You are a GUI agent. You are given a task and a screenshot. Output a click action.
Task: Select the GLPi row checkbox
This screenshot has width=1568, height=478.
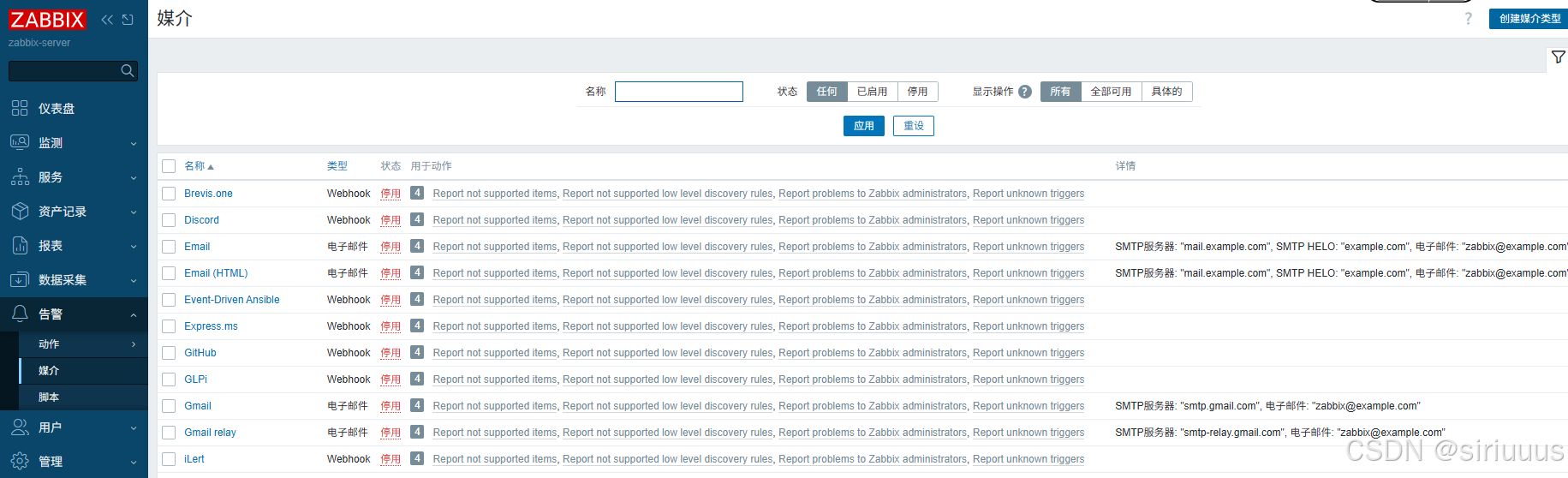[169, 379]
